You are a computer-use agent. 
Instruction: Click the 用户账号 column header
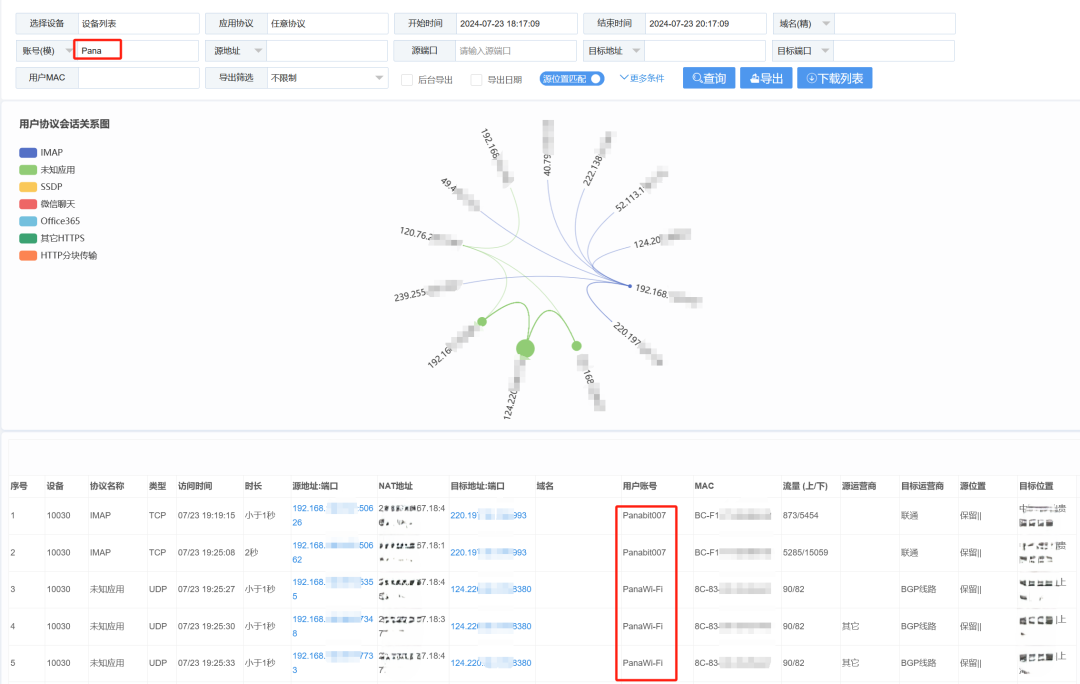pyautogui.click(x=639, y=486)
